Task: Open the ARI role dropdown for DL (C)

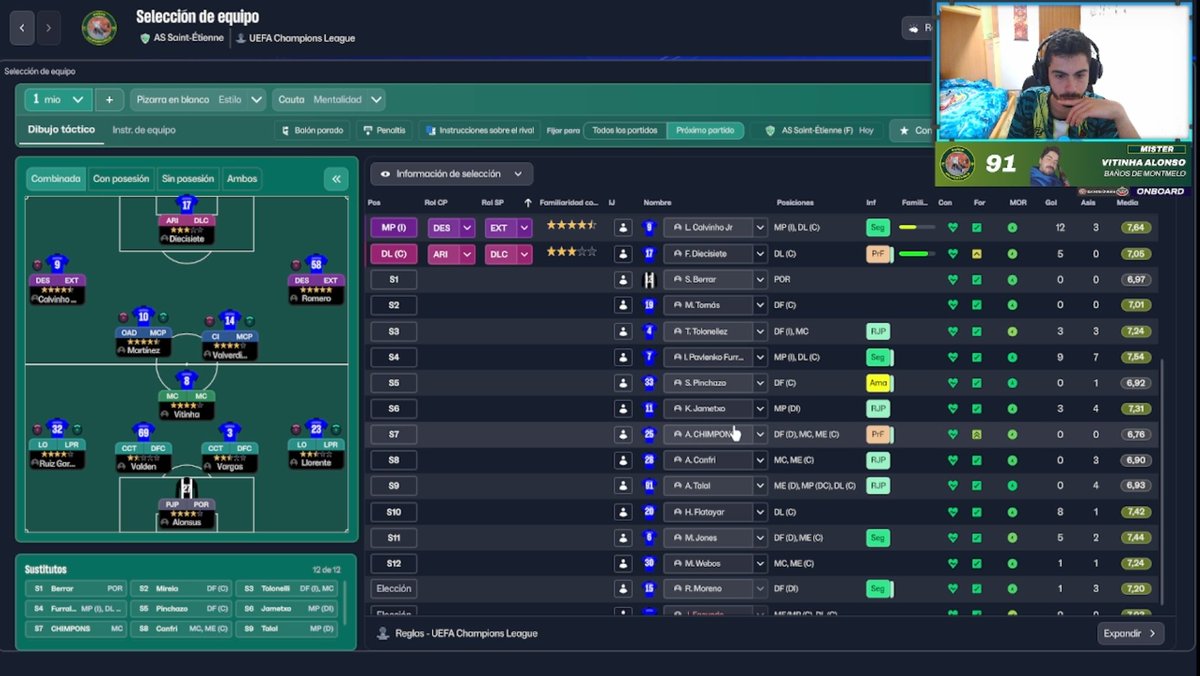Action: [x=451, y=254]
